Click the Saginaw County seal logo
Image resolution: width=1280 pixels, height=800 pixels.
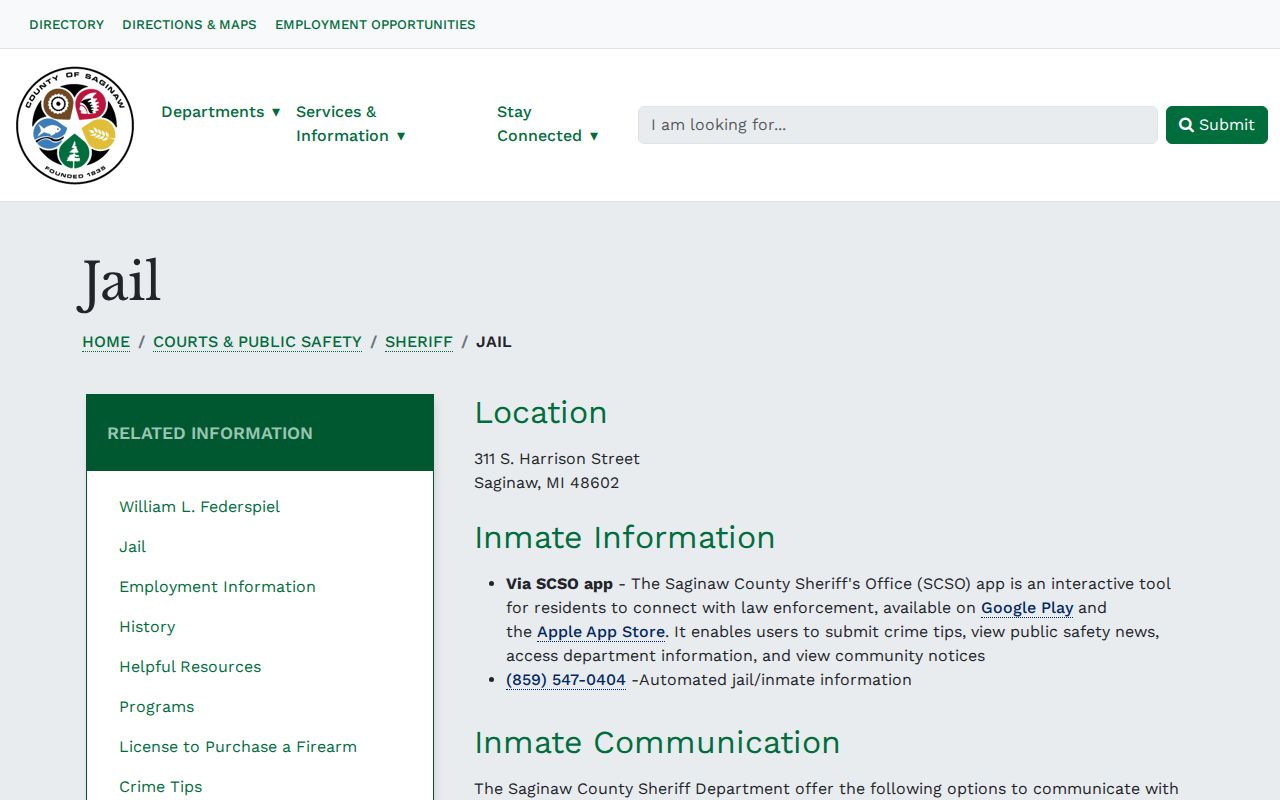(x=75, y=125)
